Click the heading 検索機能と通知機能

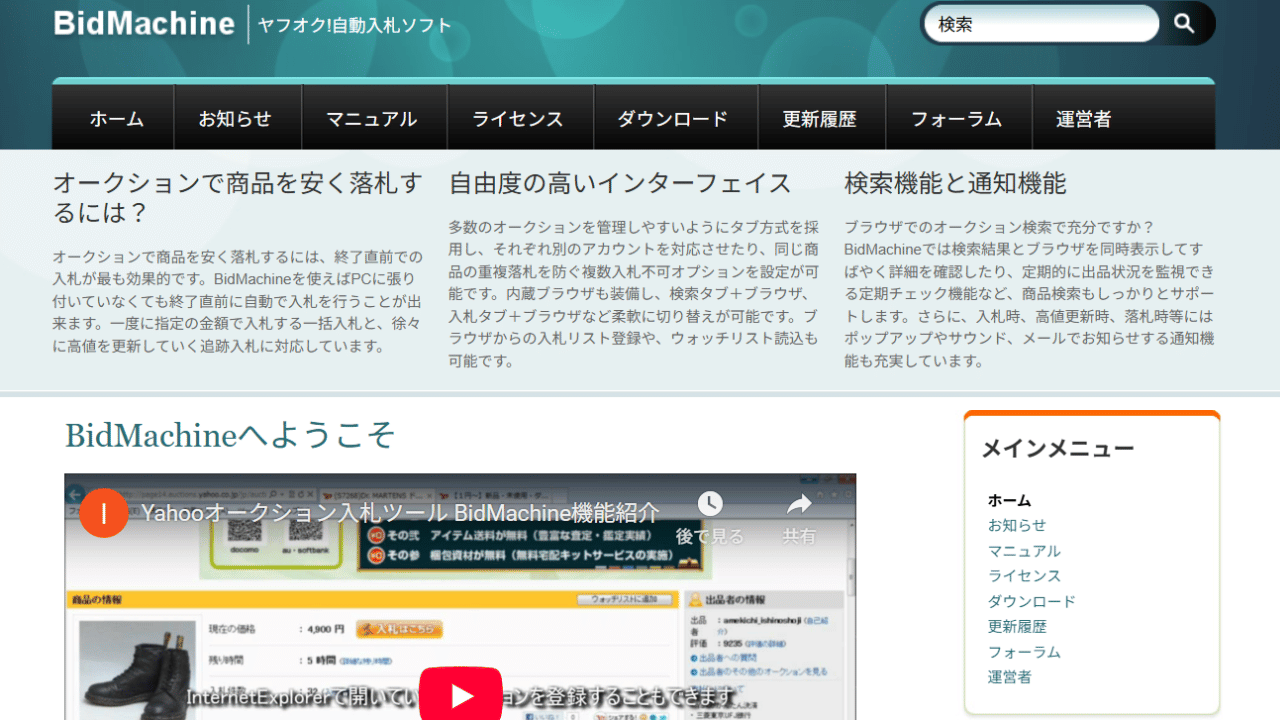(x=955, y=183)
